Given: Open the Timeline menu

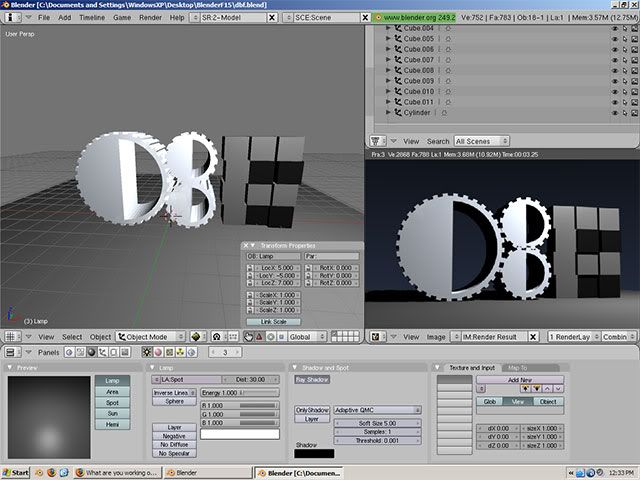Looking at the screenshot, I should click(x=91, y=18).
